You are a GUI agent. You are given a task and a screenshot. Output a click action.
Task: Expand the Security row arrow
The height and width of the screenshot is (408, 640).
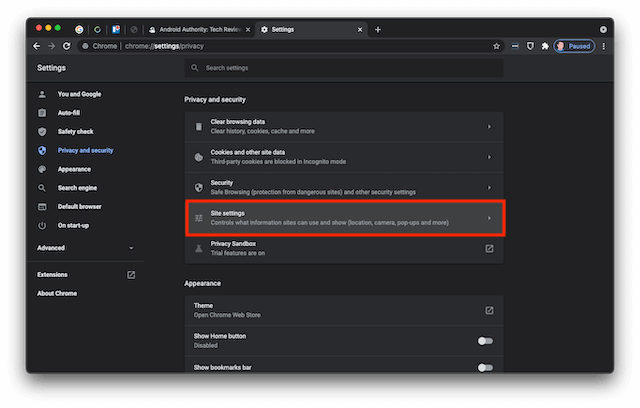(489, 188)
